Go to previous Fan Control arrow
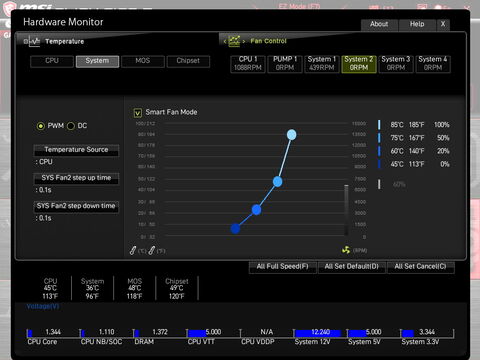 [x=225, y=41]
